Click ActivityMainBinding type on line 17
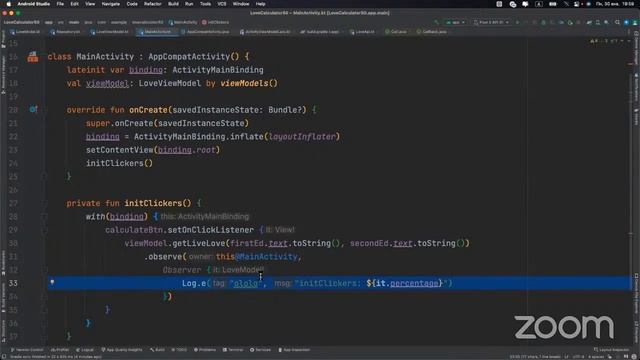The width and height of the screenshot is (640, 360). tap(218, 70)
